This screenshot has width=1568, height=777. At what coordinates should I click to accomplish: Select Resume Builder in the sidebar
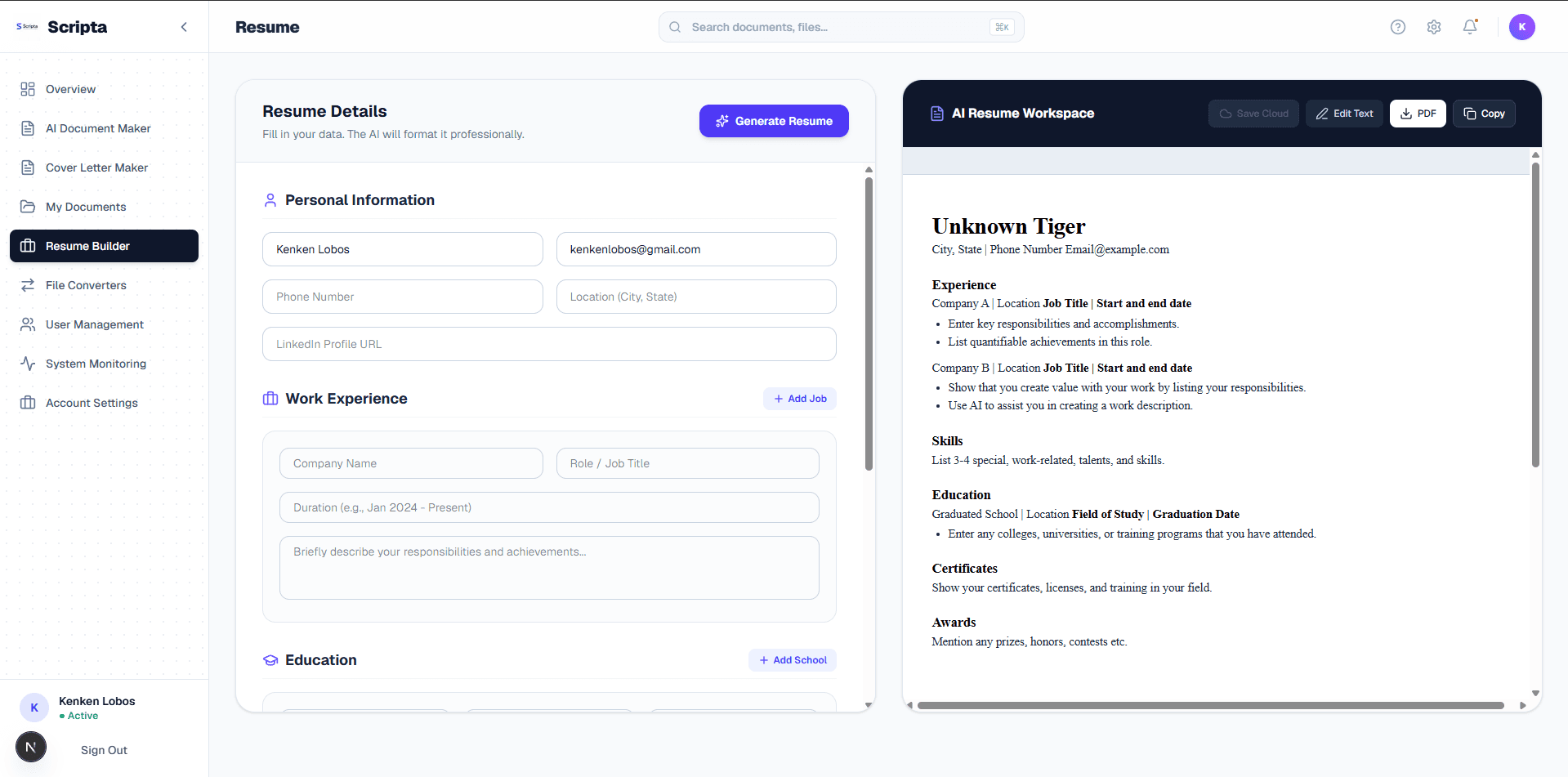[x=104, y=246]
